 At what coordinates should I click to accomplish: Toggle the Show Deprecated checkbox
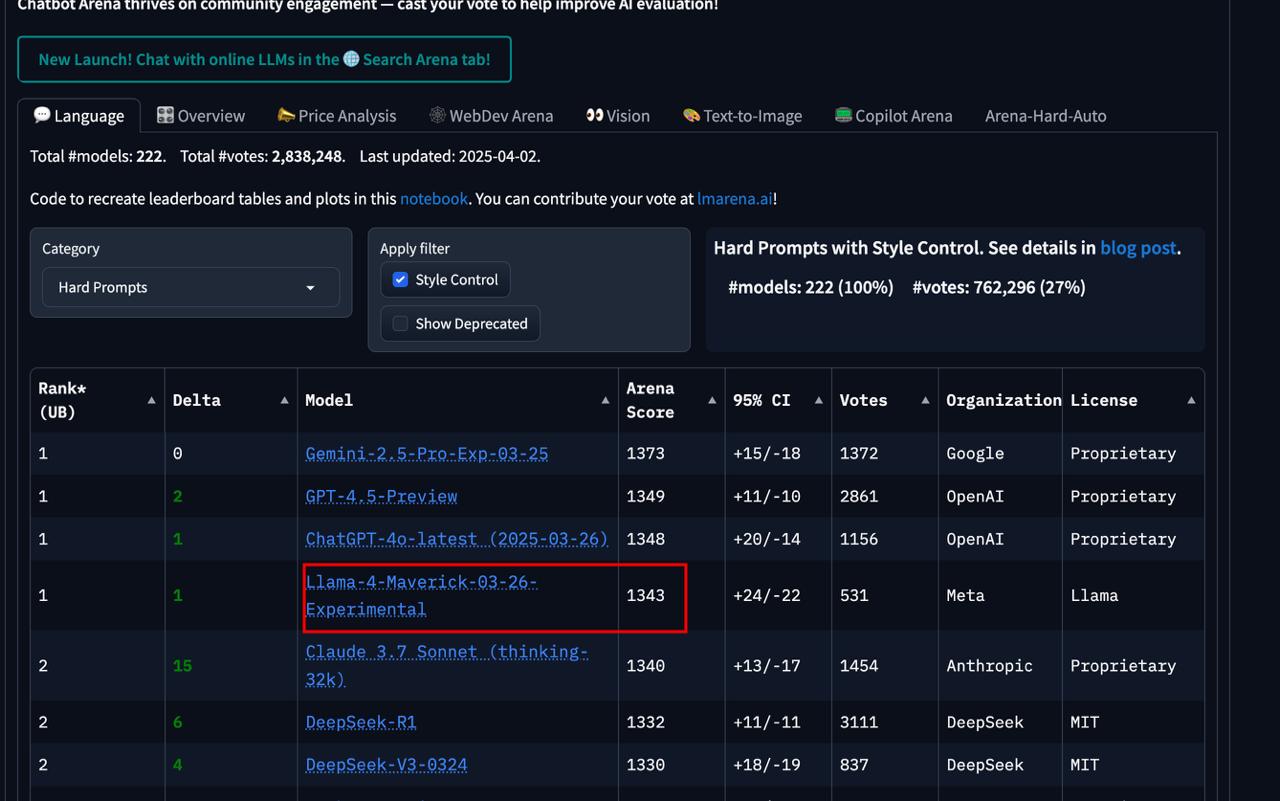point(400,324)
